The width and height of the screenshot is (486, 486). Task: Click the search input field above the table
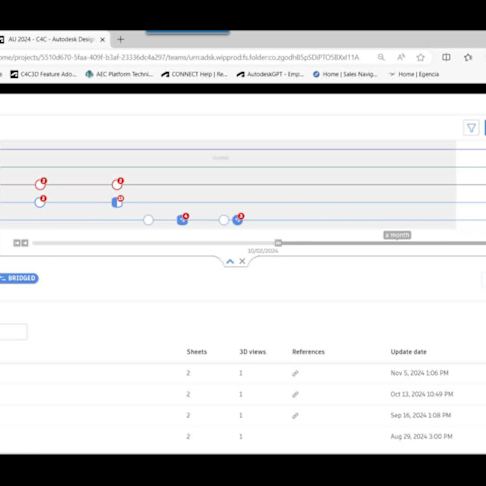point(13,332)
